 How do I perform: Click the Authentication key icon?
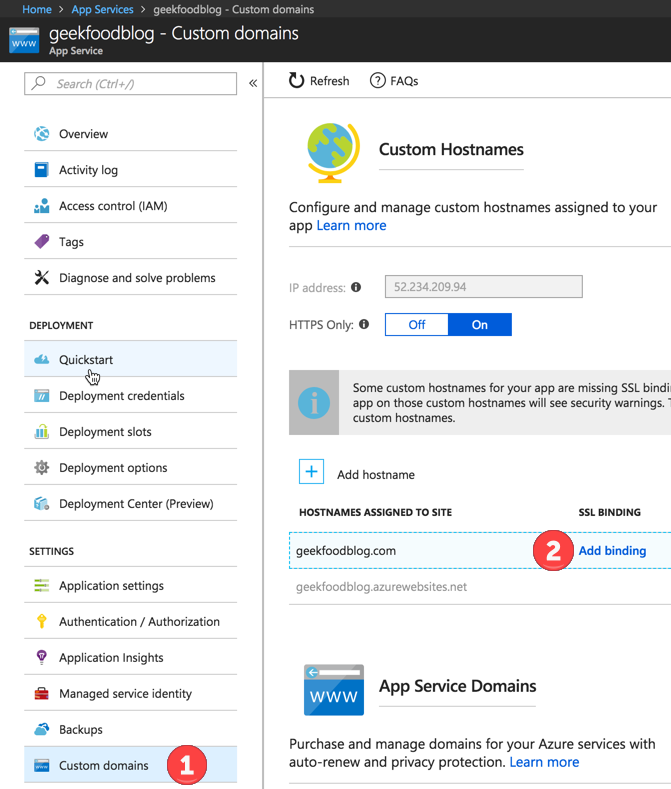click(x=41, y=621)
